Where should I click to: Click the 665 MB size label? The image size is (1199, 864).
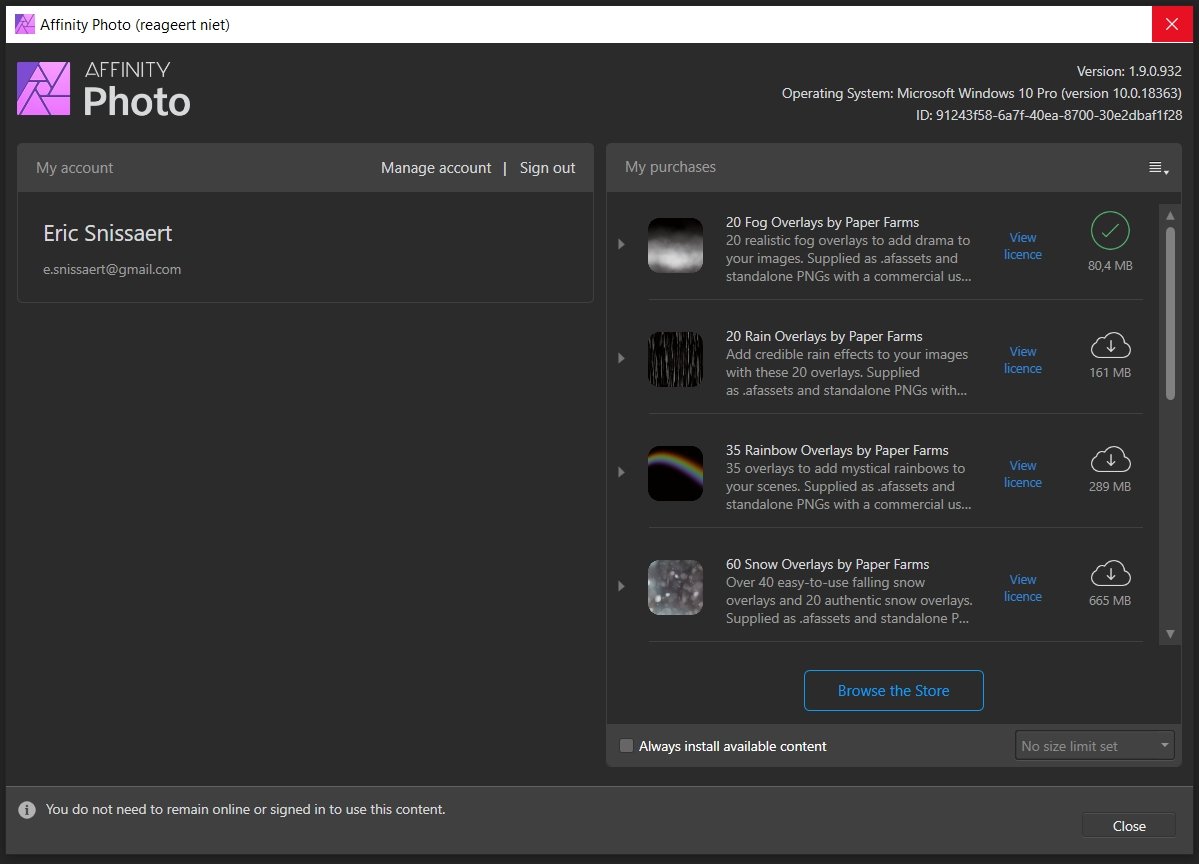1110,600
